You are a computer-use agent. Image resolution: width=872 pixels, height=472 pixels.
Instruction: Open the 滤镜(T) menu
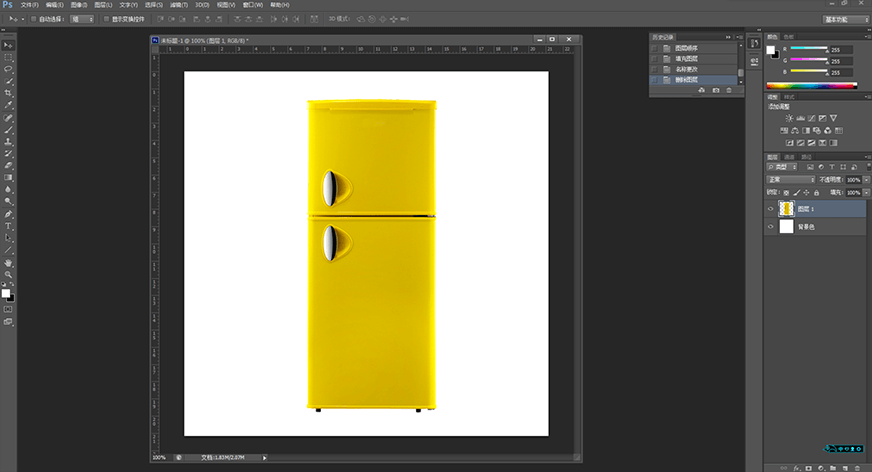tap(179, 5)
